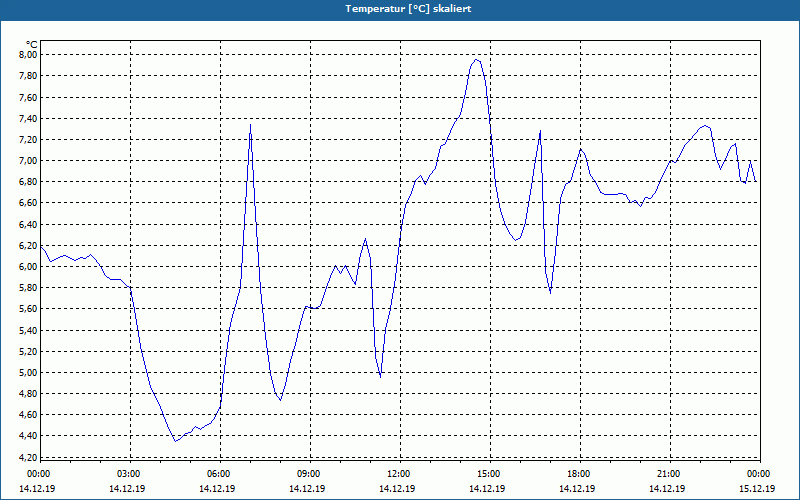The image size is (800, 500).
Task: Click the 4,80 y-axis value
Action: (28, 394)
